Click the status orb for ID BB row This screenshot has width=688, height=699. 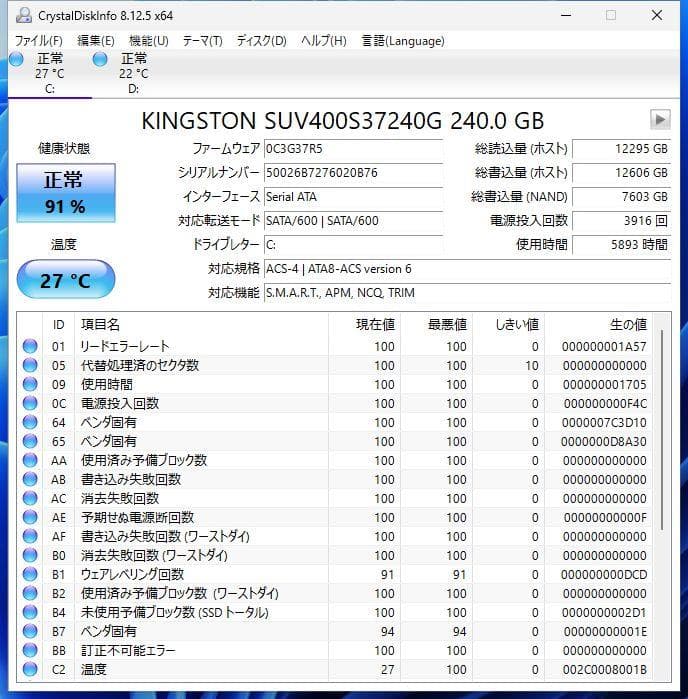coord(30,650)
